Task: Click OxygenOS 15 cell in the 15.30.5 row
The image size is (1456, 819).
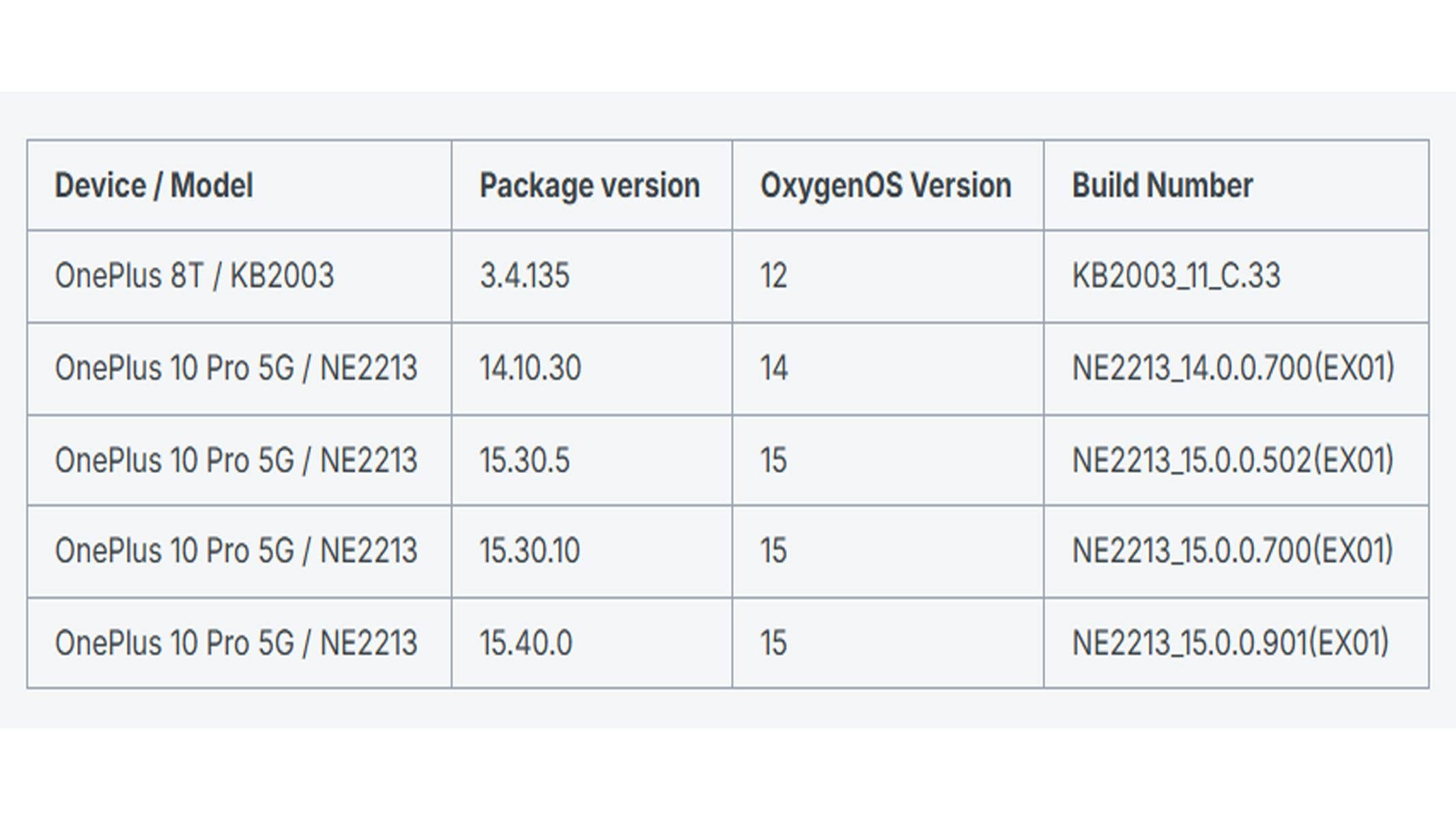Action: click(774, 461)
